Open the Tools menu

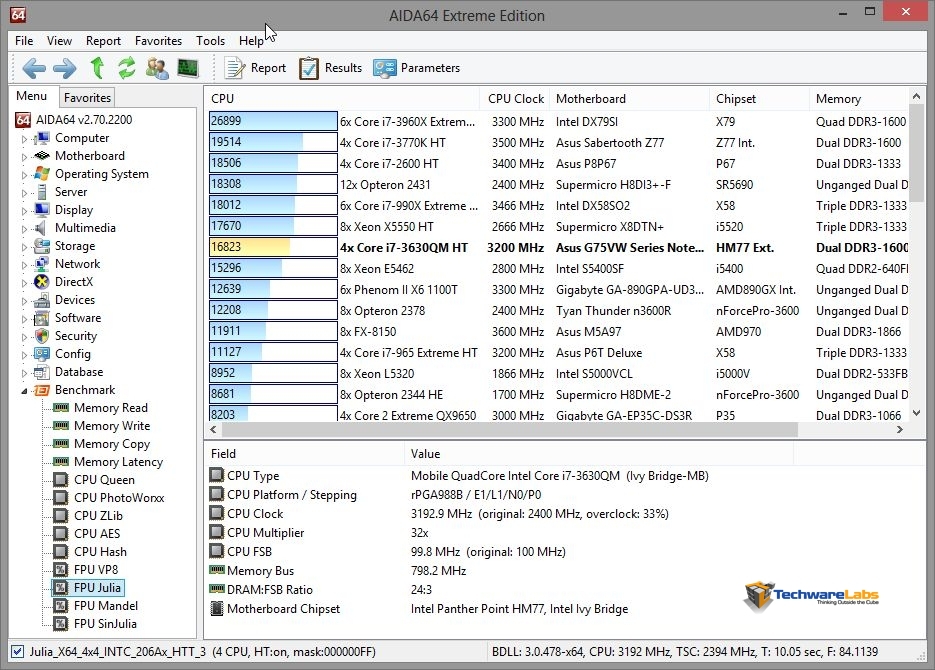pyautogui.click(x=210, y=41)
